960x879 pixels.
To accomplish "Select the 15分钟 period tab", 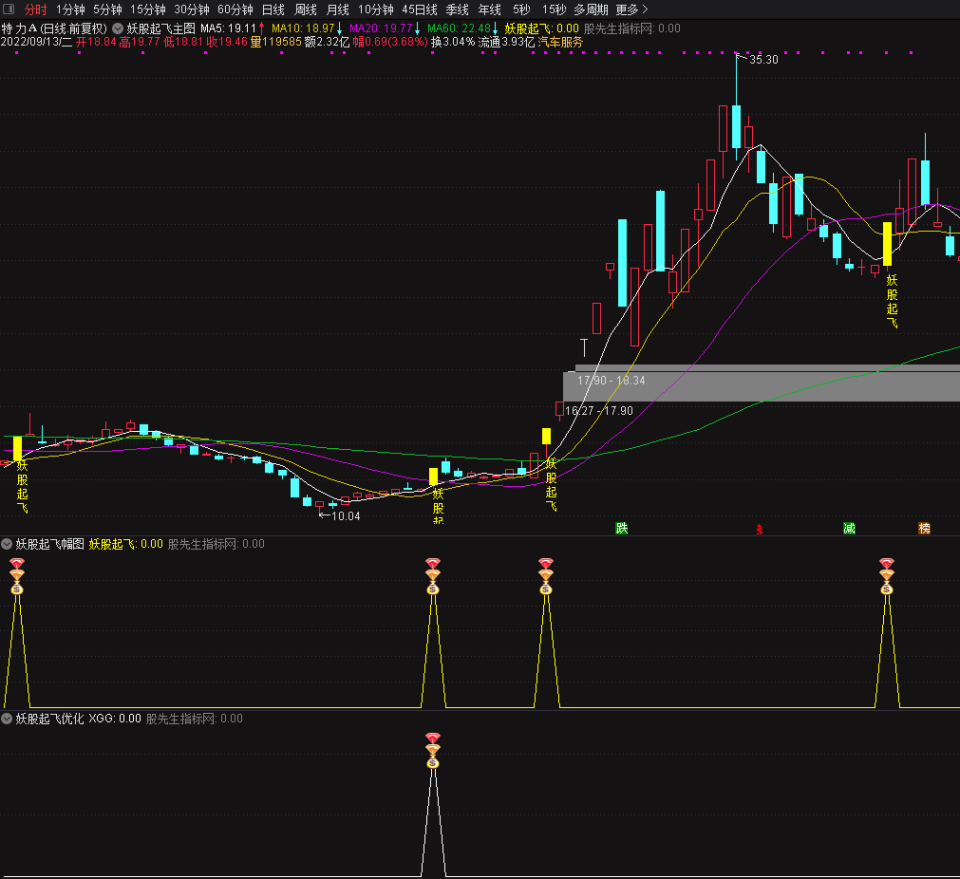I will [x=148, y=10].
